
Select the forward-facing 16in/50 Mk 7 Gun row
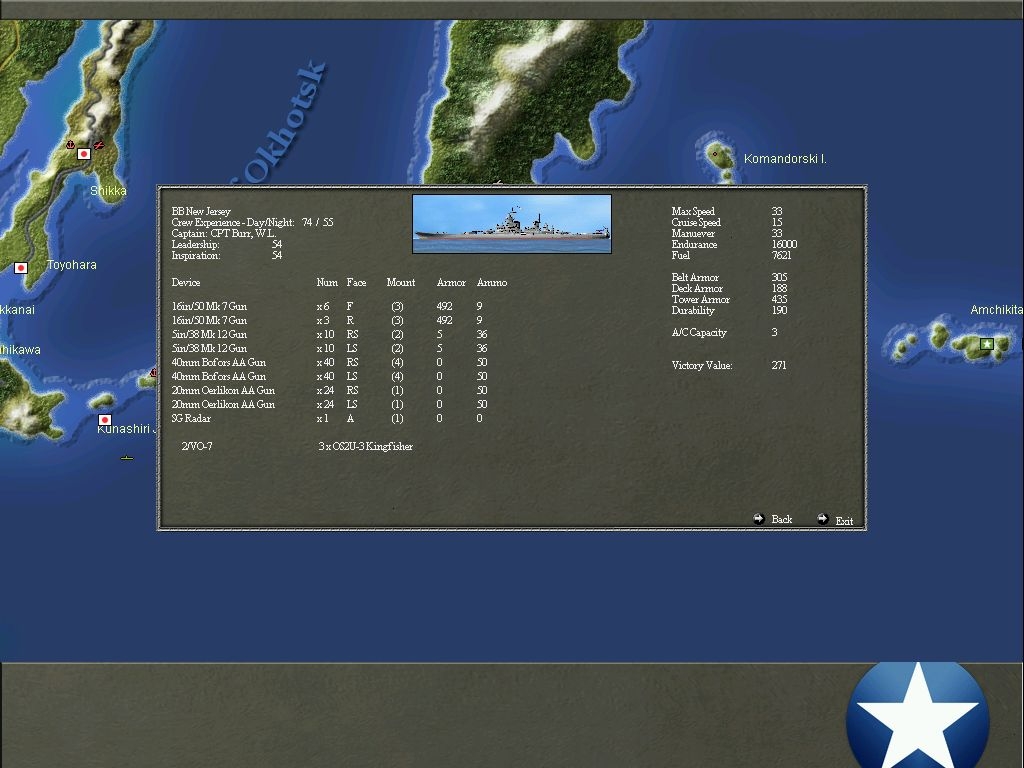coord(328,306)
